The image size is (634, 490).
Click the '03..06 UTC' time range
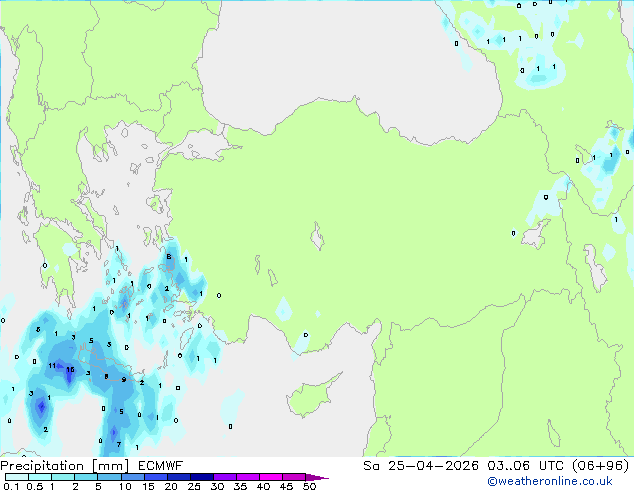pyautogui.click(x=524, y=466)
